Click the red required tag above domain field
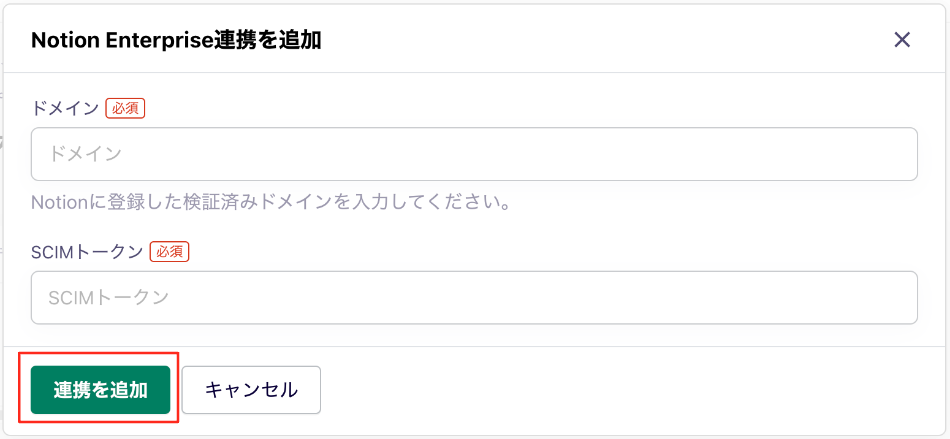Viewport: 950px width, 439px height. click(125, 108)
